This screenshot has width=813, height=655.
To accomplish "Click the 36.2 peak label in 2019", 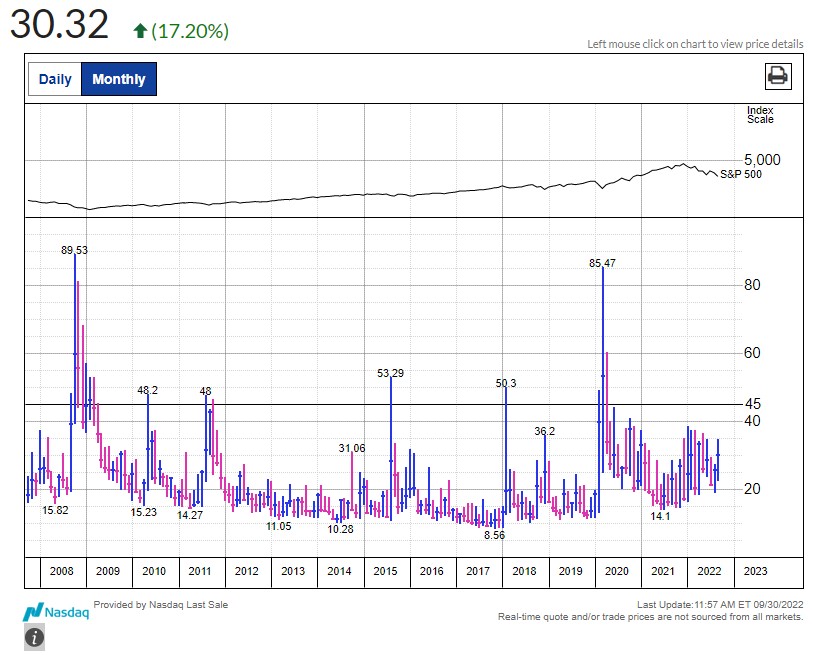I will [544, 431].
